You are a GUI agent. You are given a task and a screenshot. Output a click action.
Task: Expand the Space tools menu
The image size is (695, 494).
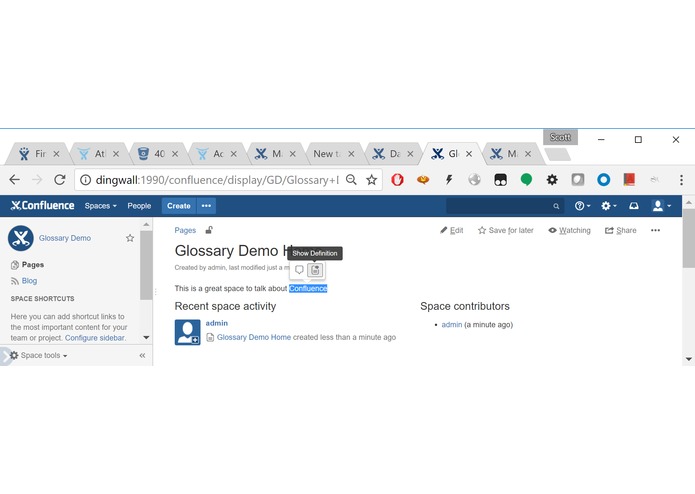39,355
